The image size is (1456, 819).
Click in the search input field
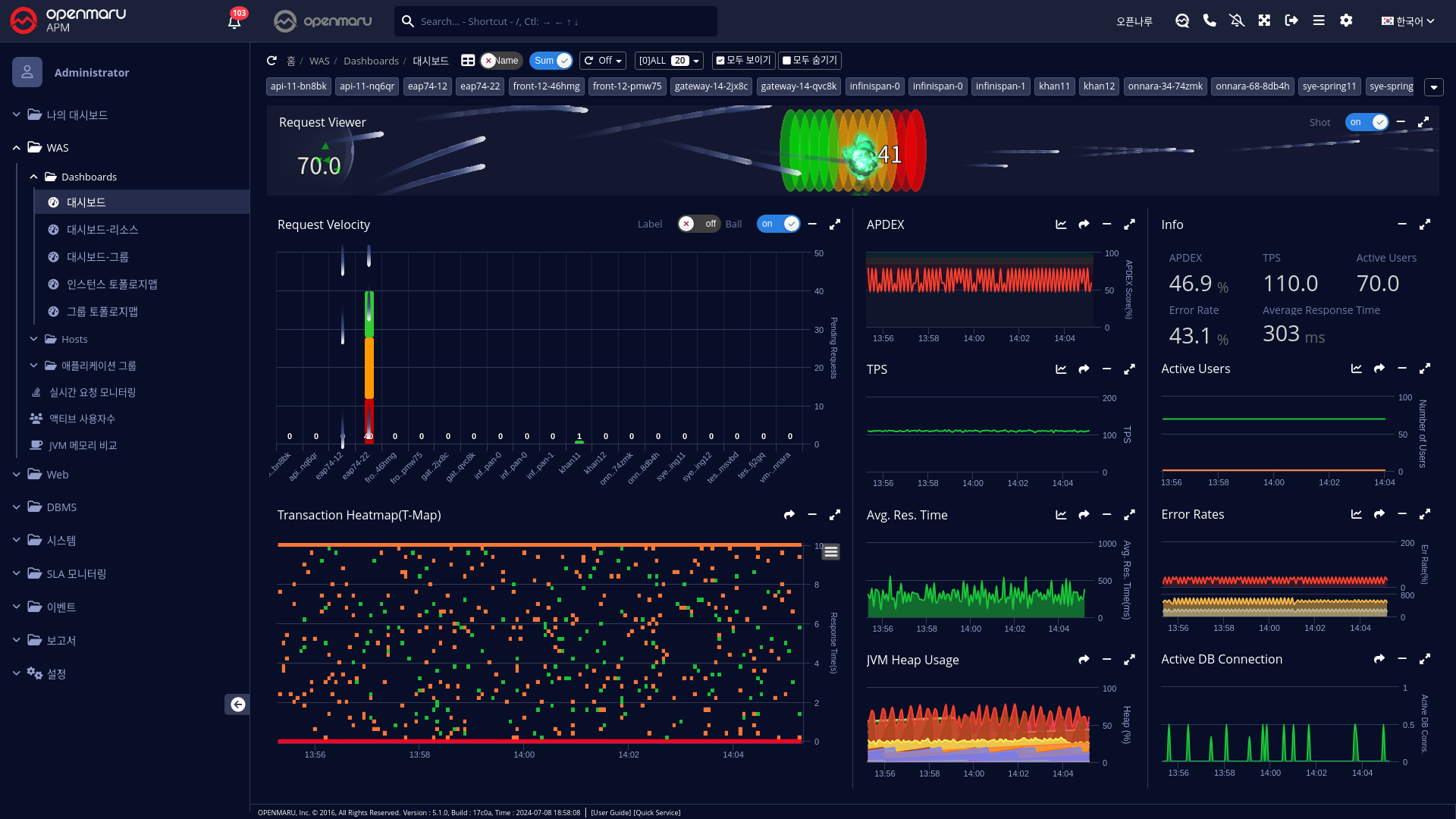[x=561, y=21]
